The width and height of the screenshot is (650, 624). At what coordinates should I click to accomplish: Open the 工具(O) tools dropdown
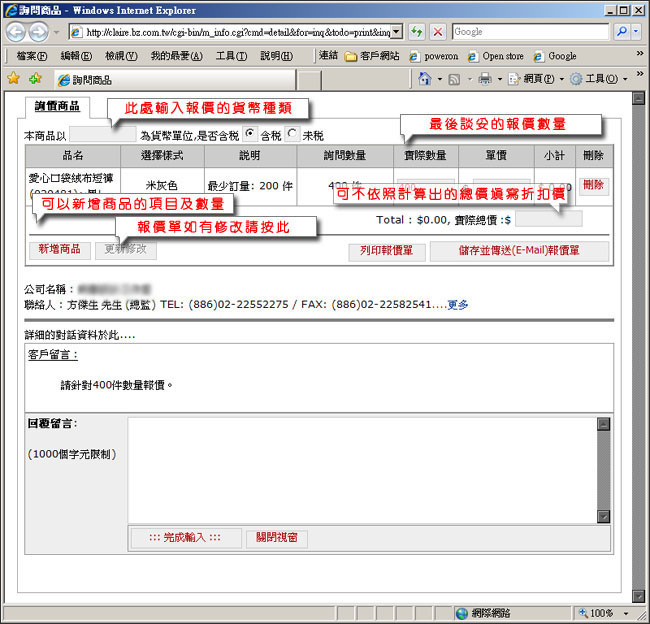pyautogui.click(x=599, y=79)
